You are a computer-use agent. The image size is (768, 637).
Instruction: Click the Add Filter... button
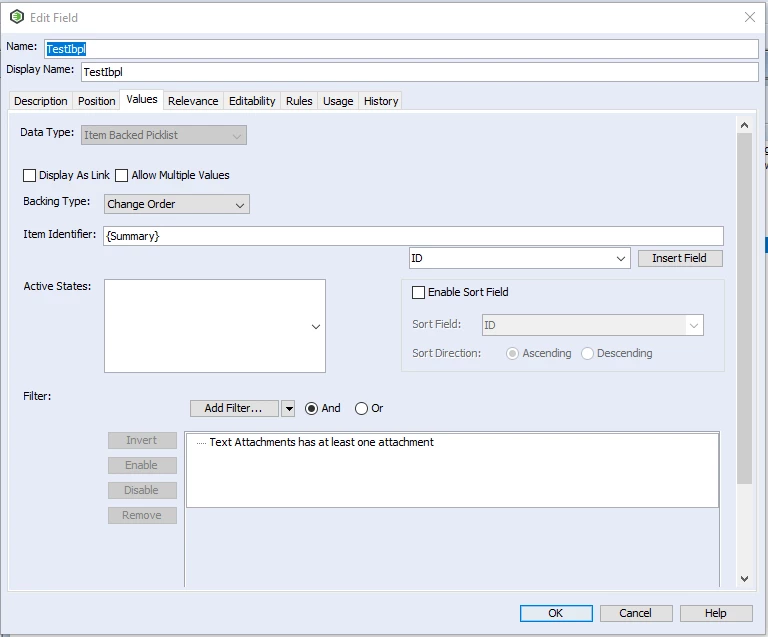tap(234, 408)
